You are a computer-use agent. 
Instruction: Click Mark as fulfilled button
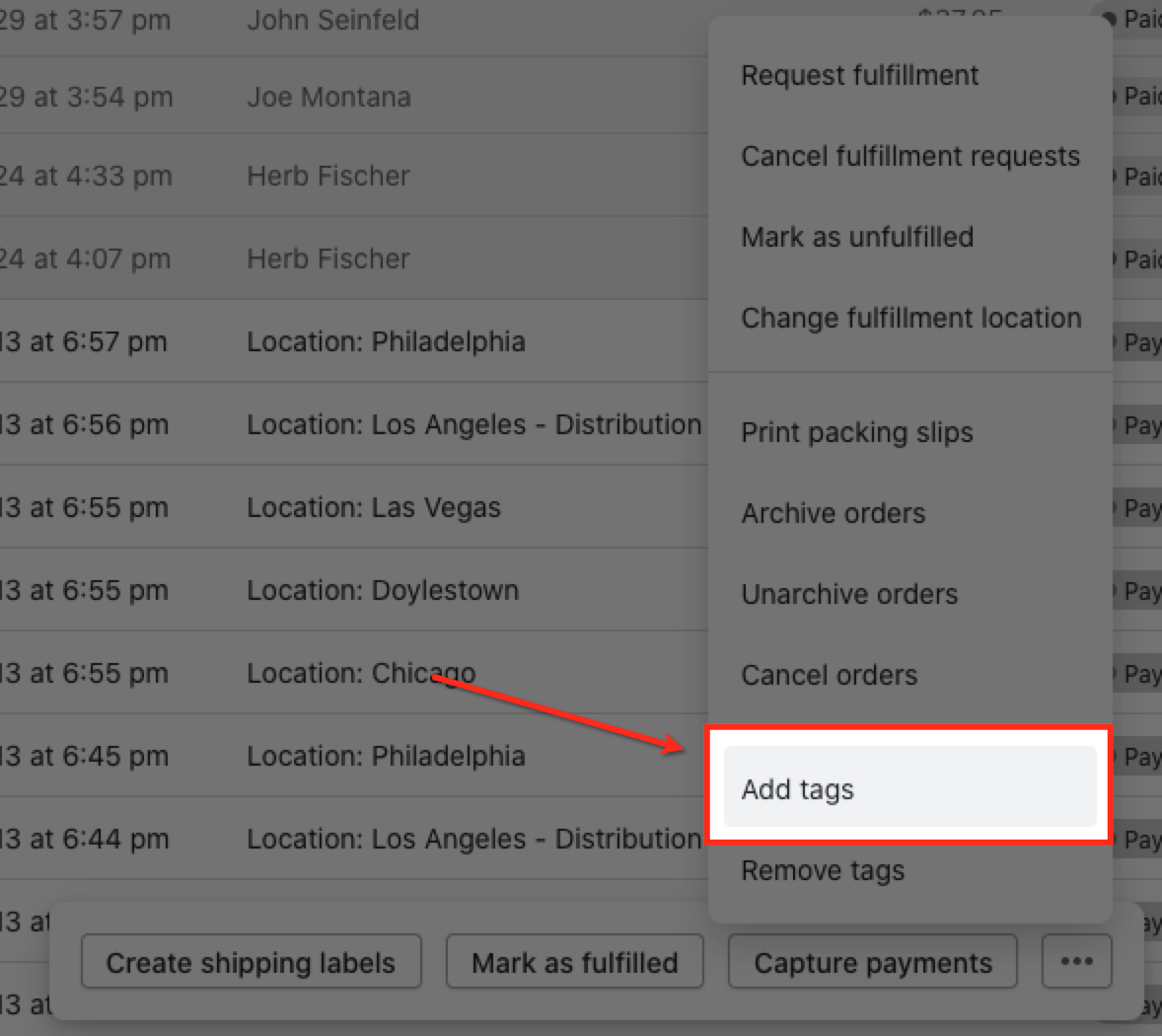pyautogui.click(x=574, y=962)
